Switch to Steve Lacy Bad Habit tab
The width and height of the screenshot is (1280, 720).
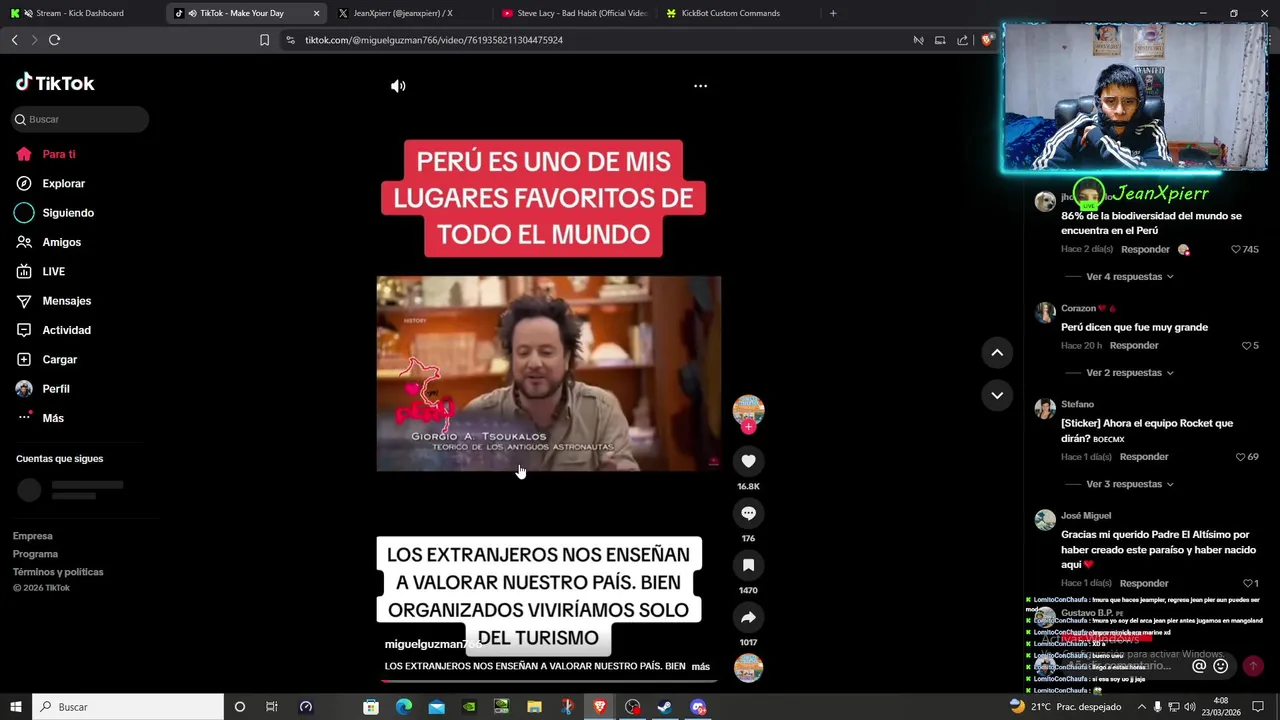(x=573, y=13)
